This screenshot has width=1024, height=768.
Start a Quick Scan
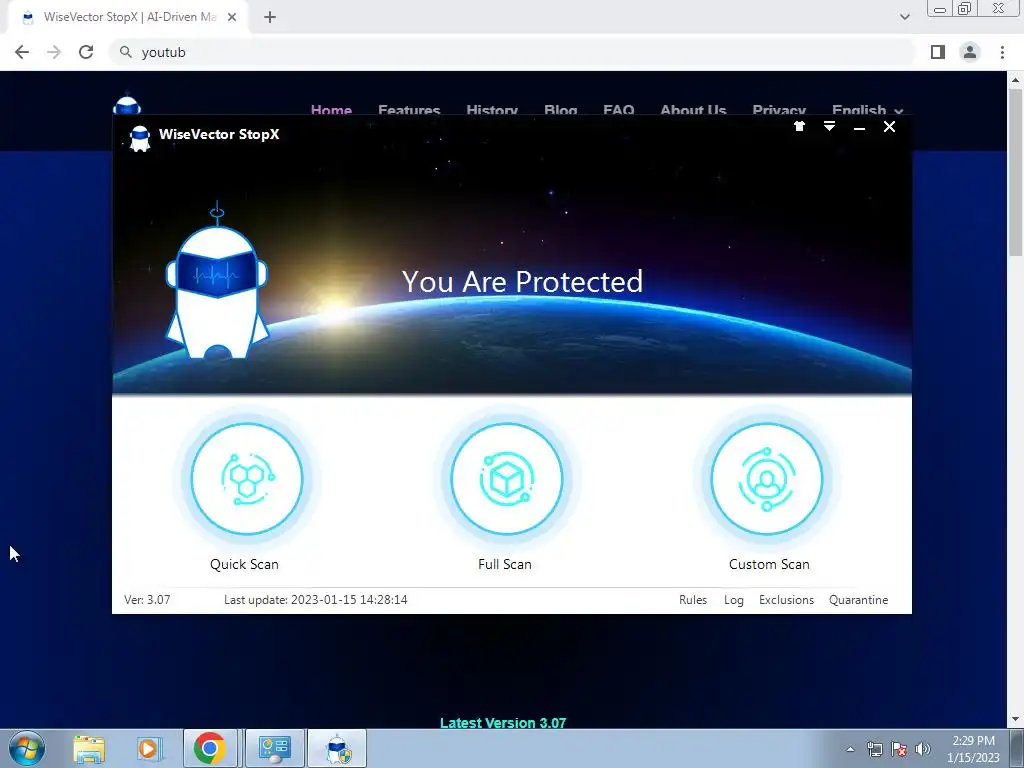pos(247,479)
